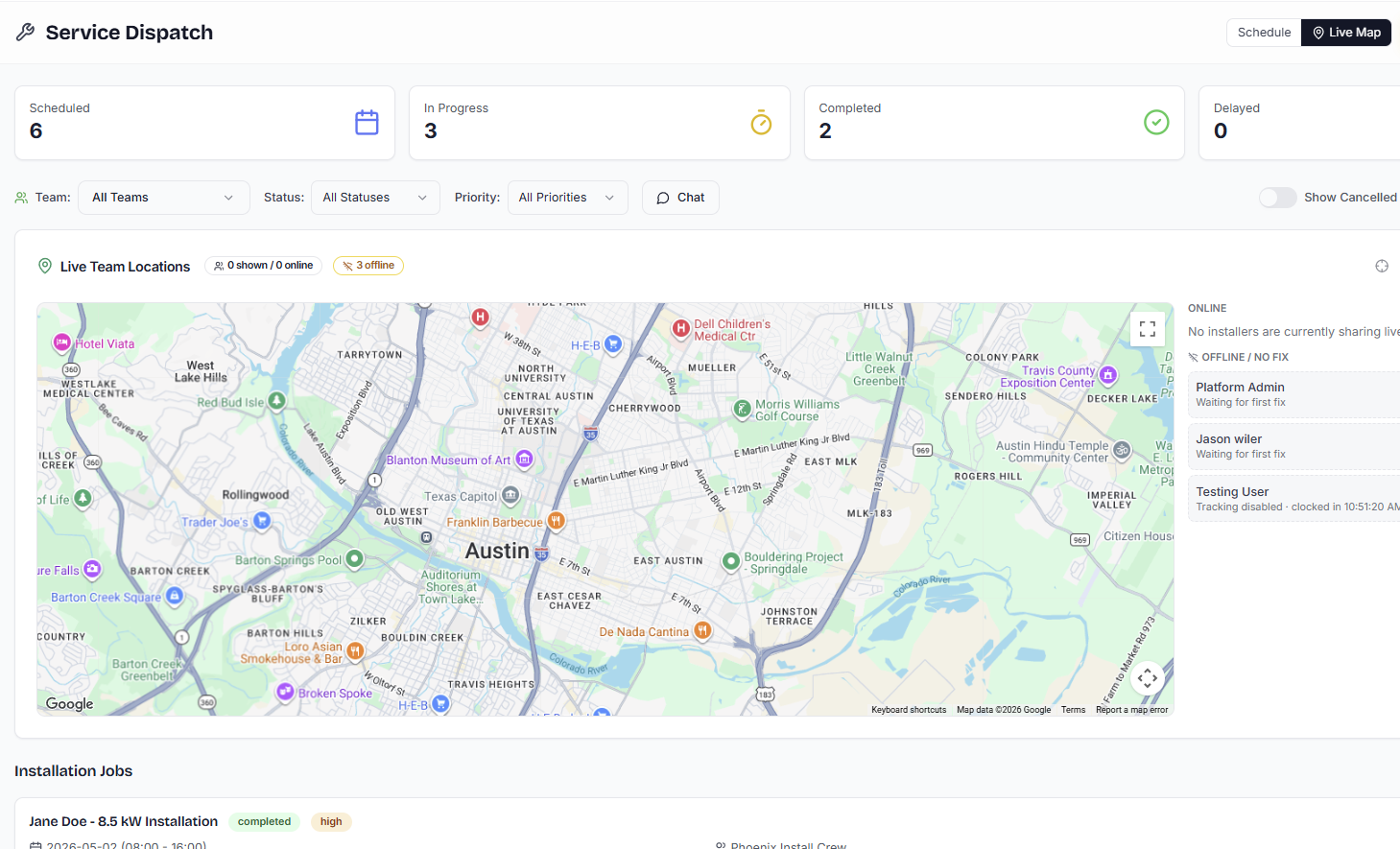Switch to the Schedule tab

point(1264,33)
